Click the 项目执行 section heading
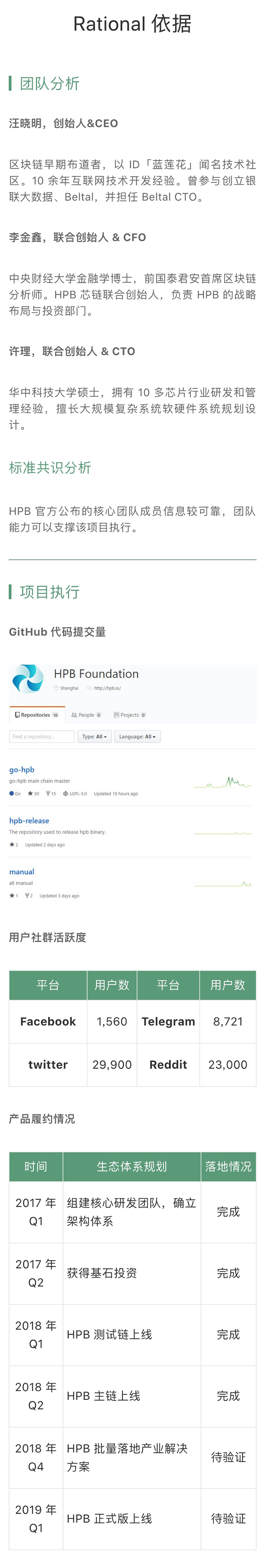The image size is (266, 1568). [50, 592]
